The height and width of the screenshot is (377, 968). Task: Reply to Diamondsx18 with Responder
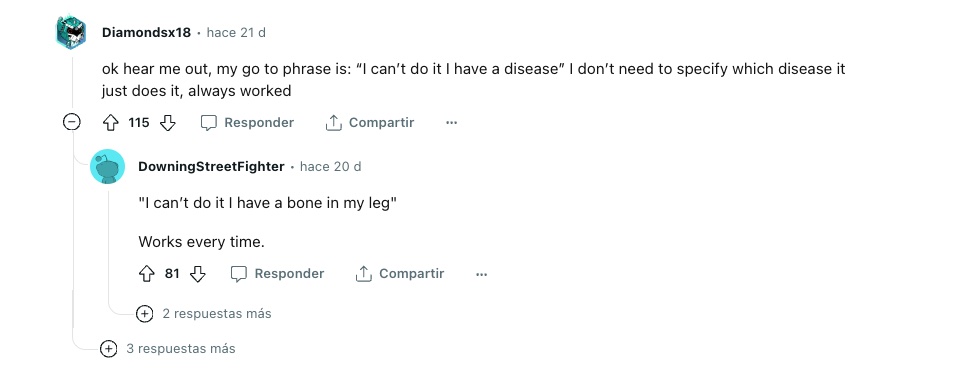(248, 123)
